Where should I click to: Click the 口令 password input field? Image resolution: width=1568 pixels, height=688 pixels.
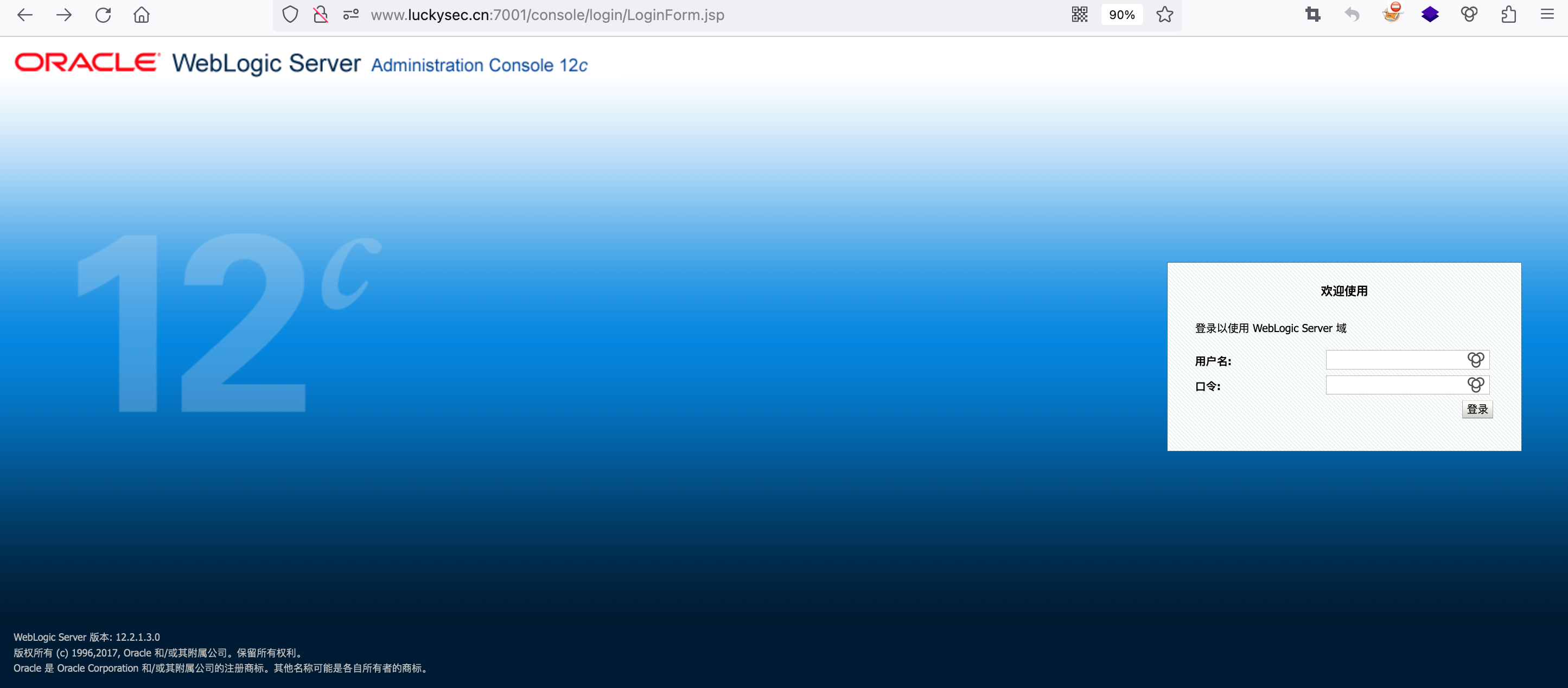click(1394, 385)
